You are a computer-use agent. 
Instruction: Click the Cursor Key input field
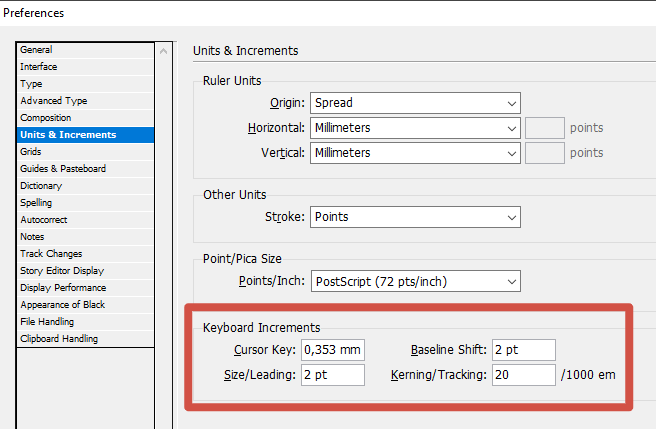coord(333,350)
